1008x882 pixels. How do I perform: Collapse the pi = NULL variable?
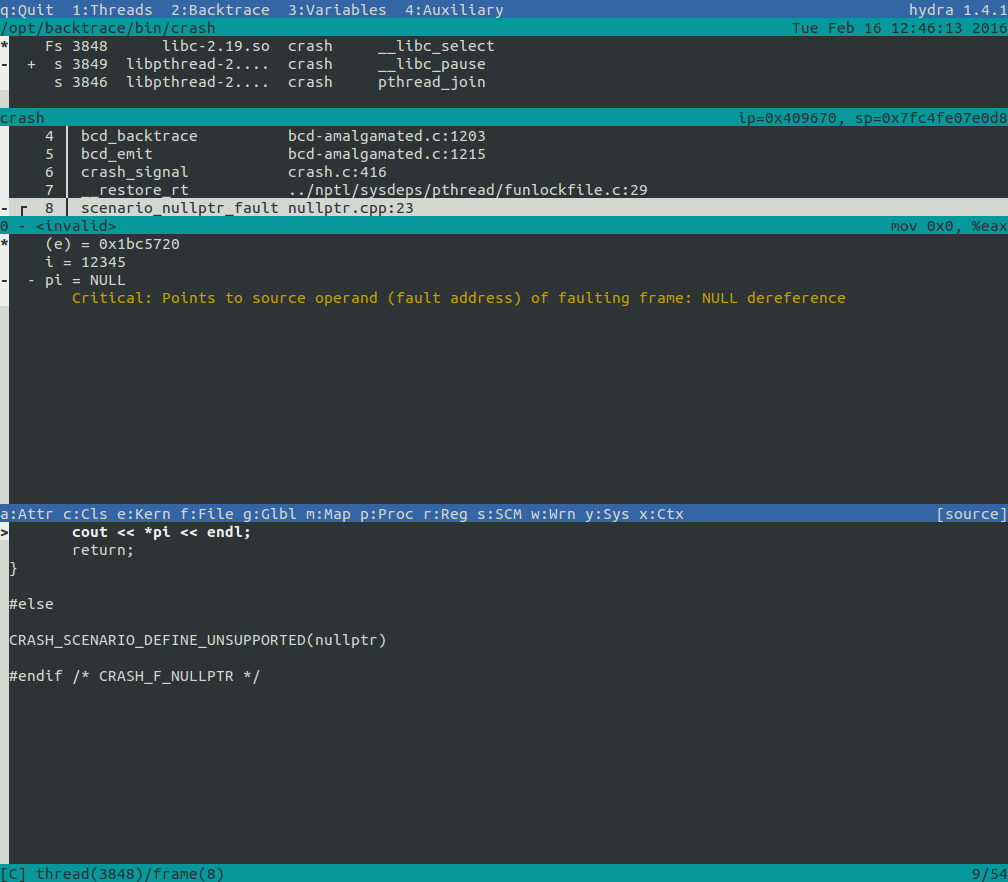(x=31, y=280)
